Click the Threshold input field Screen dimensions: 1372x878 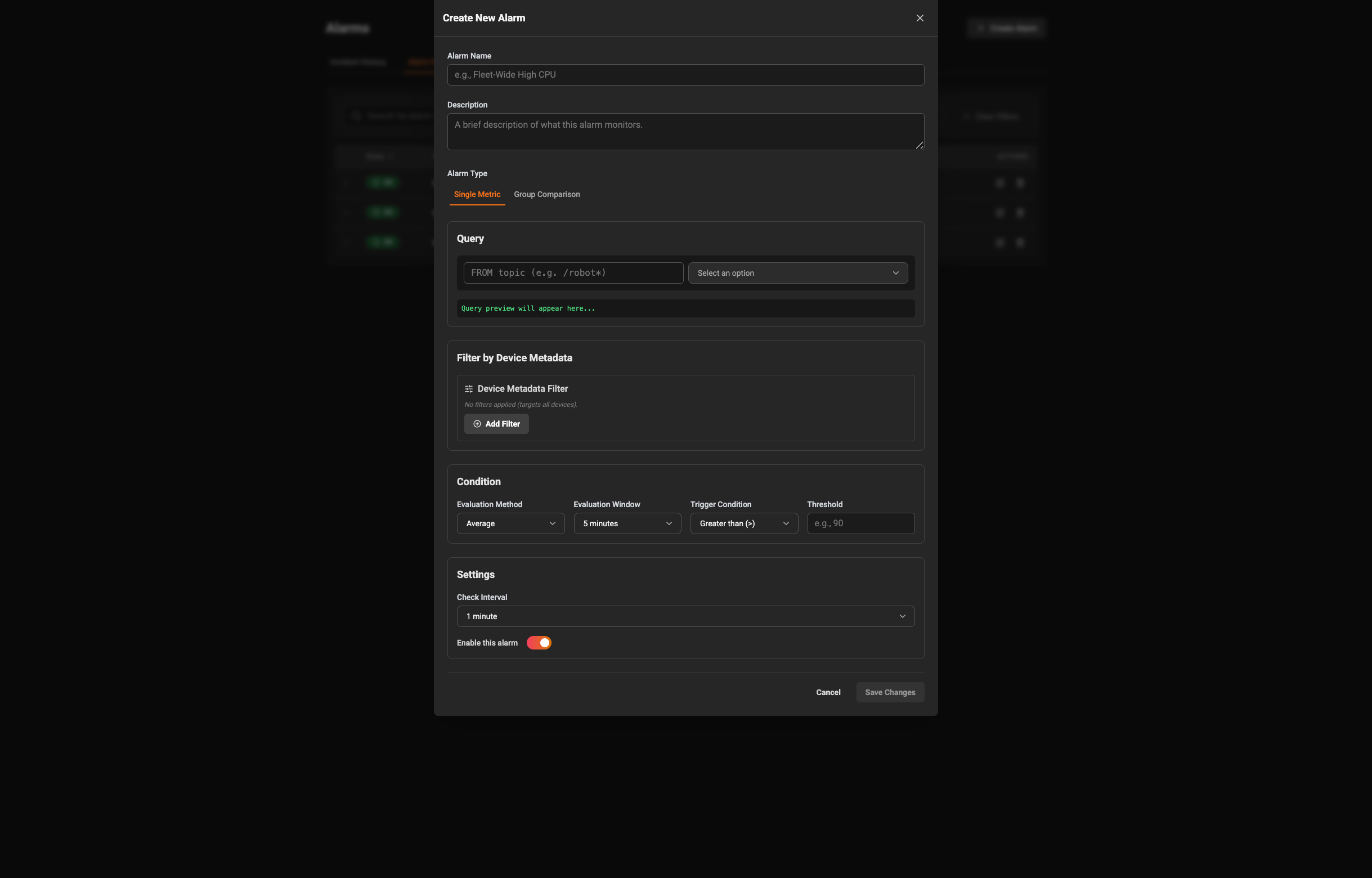pos(860,523)
